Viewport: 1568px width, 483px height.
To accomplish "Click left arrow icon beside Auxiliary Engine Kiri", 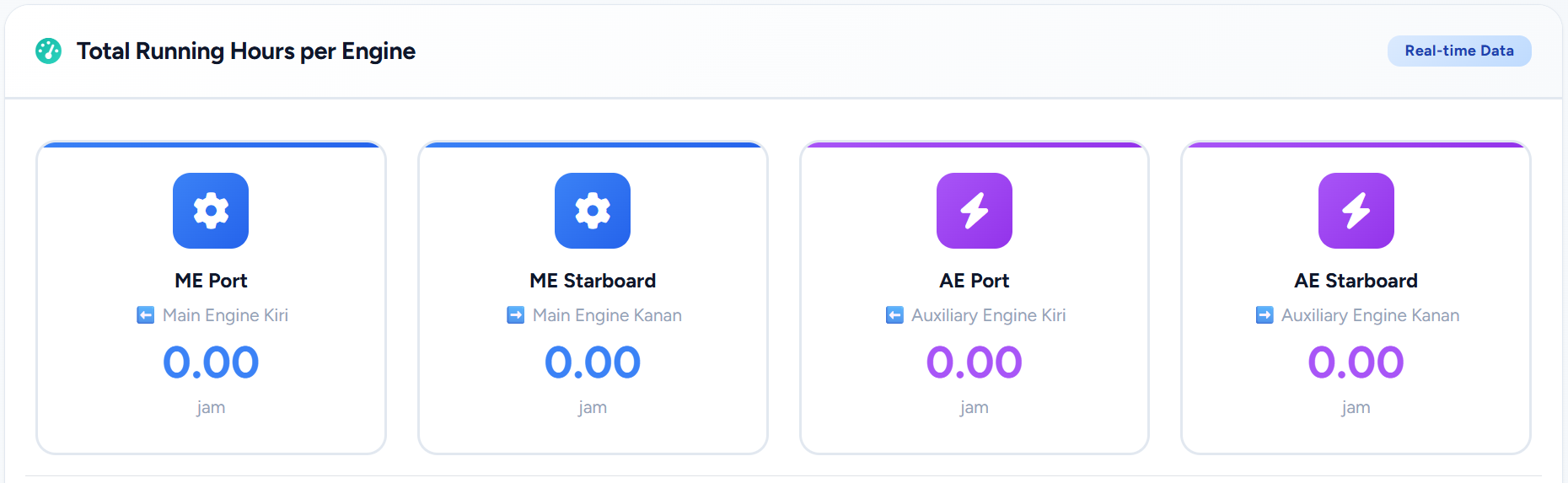I will [894, 315].
